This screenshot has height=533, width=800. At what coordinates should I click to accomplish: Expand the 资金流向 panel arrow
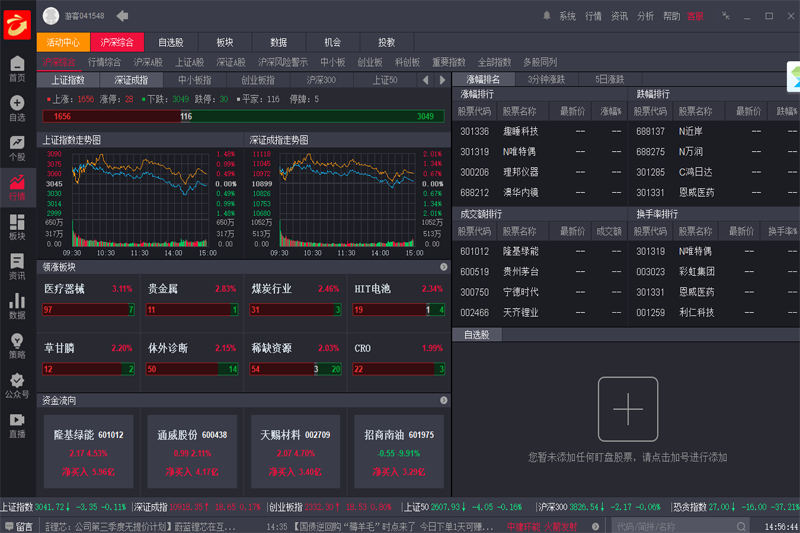click(x=443, y=400)
